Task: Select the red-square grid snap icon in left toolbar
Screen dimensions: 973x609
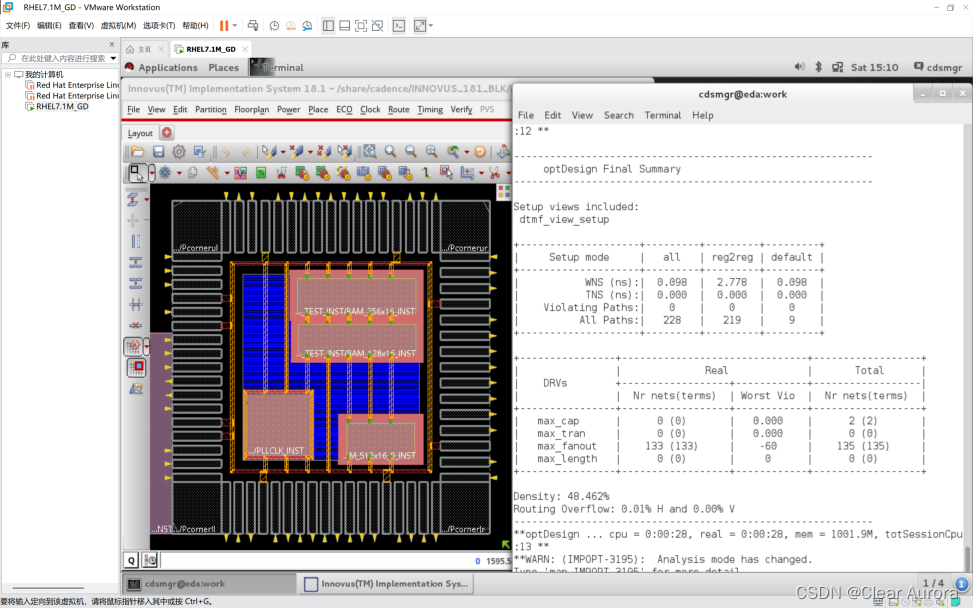Action: [x=136, y=368]
